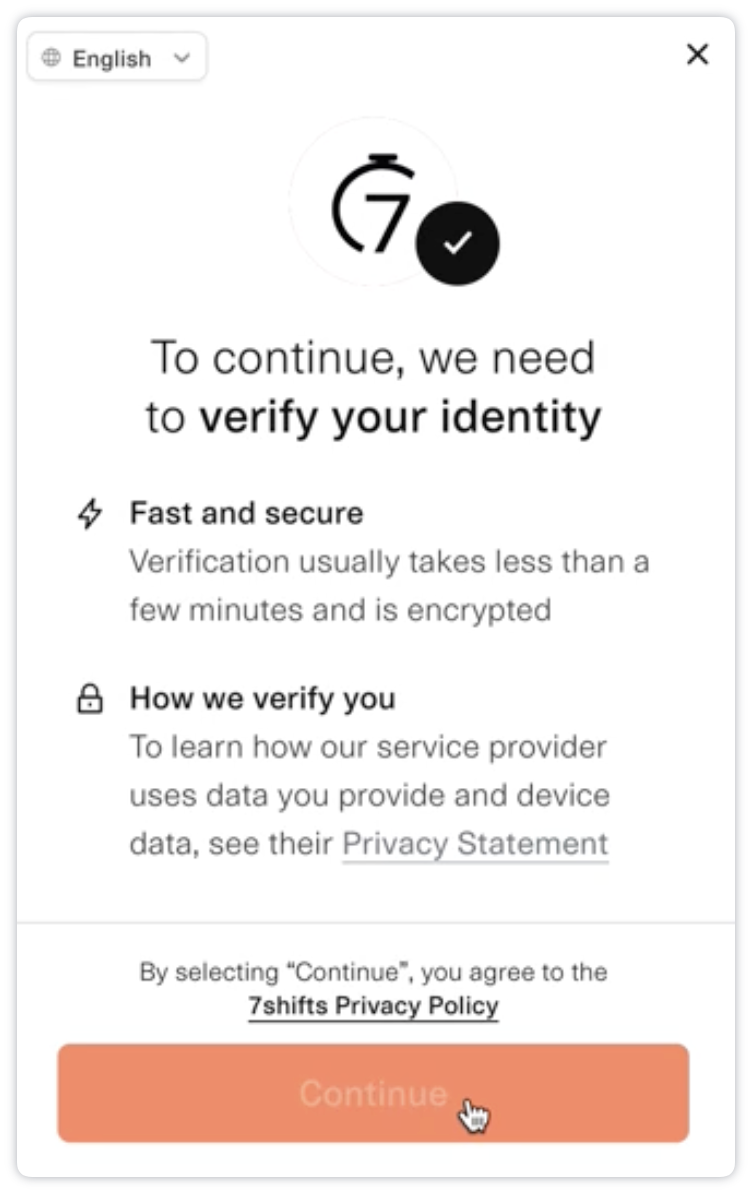Click the service provider data description
This screenshot has width=752, height=1194.
coord(369,795)
